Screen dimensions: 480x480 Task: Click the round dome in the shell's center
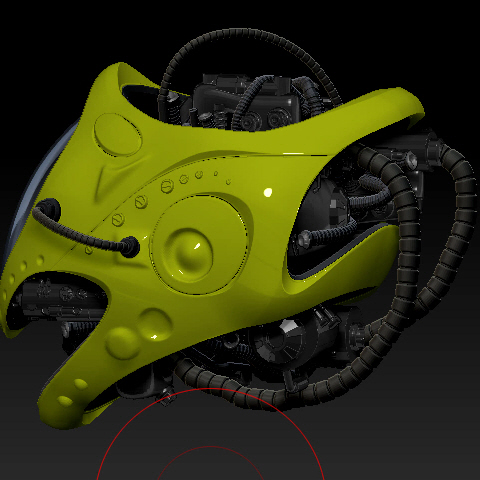(188, 255)
